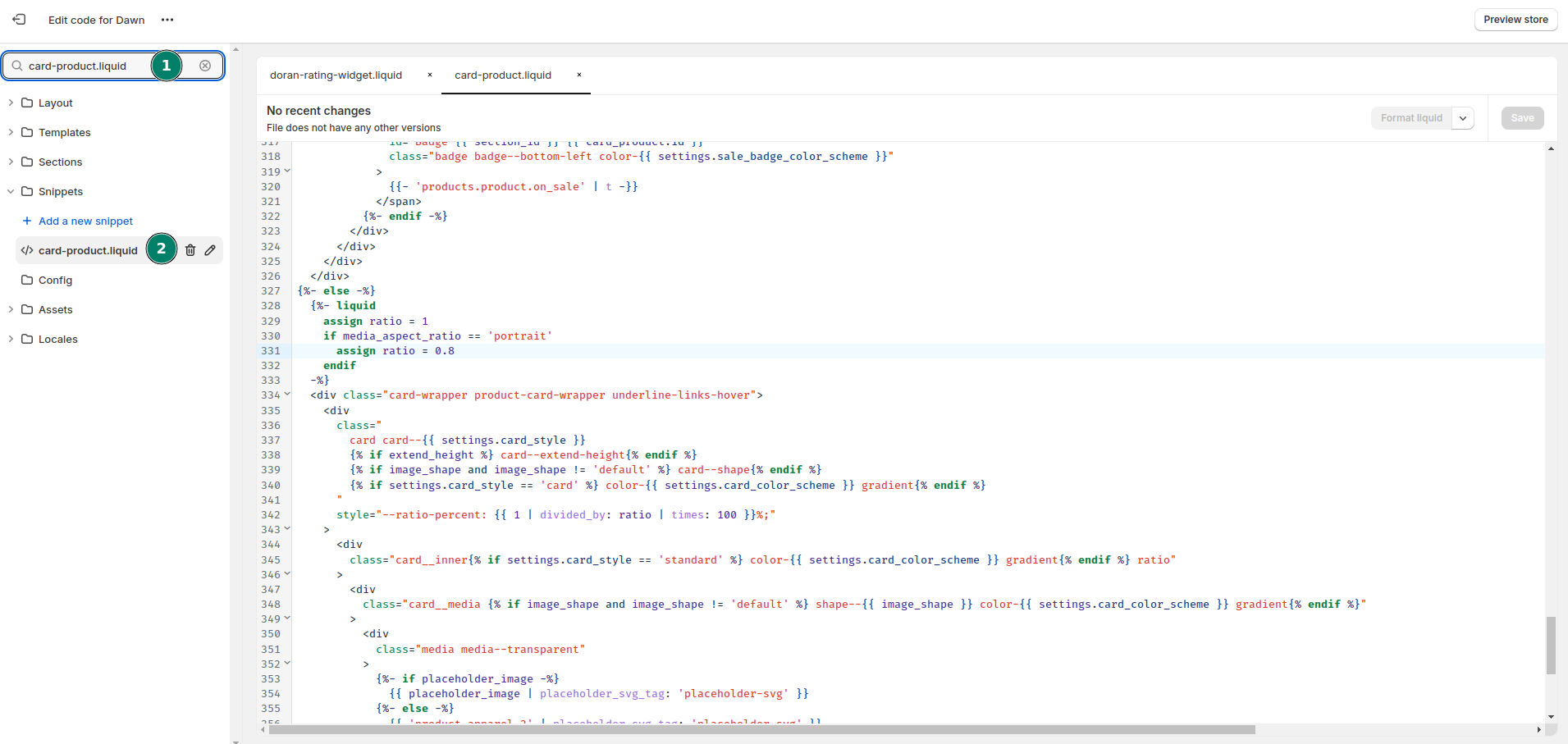Click the editor scroll up arrow

pos(1551,148)
